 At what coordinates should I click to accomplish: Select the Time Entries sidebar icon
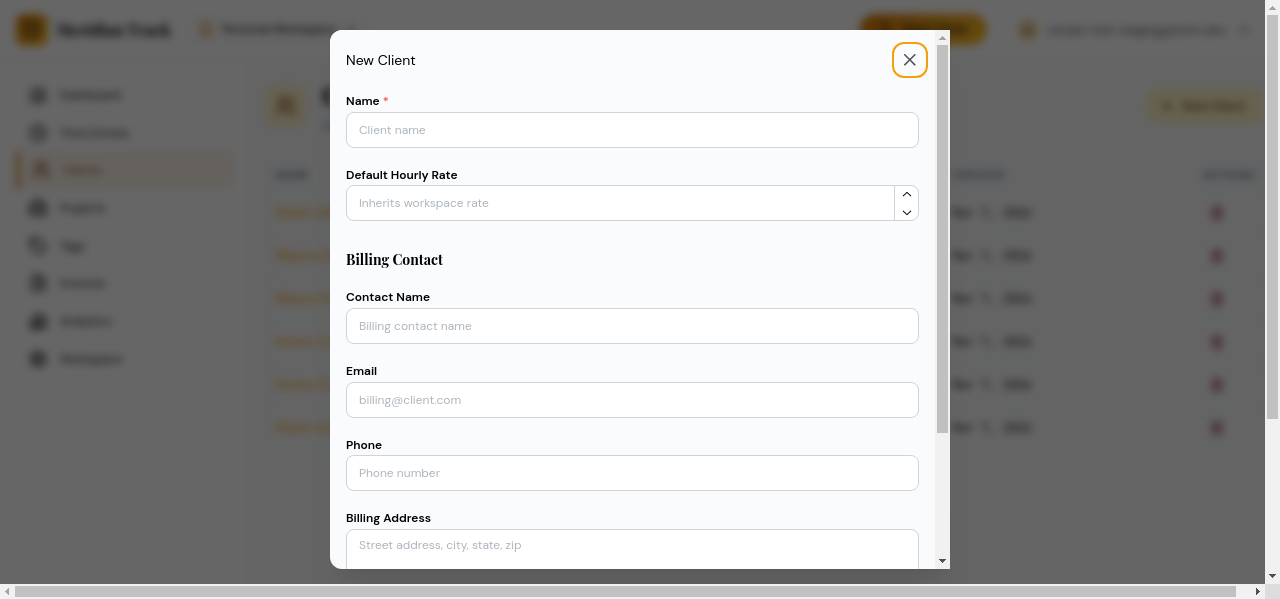pos(37,132)
